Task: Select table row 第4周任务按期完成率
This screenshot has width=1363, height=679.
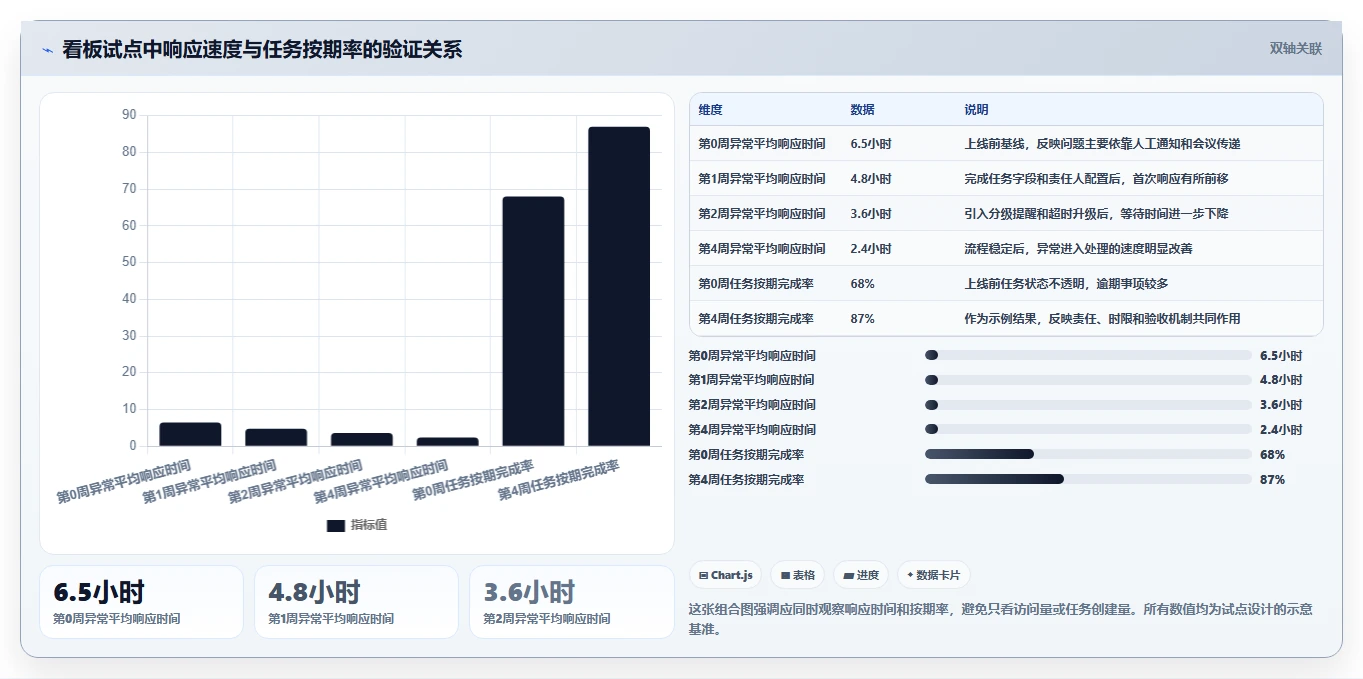Action: [x=1006, y=319]
